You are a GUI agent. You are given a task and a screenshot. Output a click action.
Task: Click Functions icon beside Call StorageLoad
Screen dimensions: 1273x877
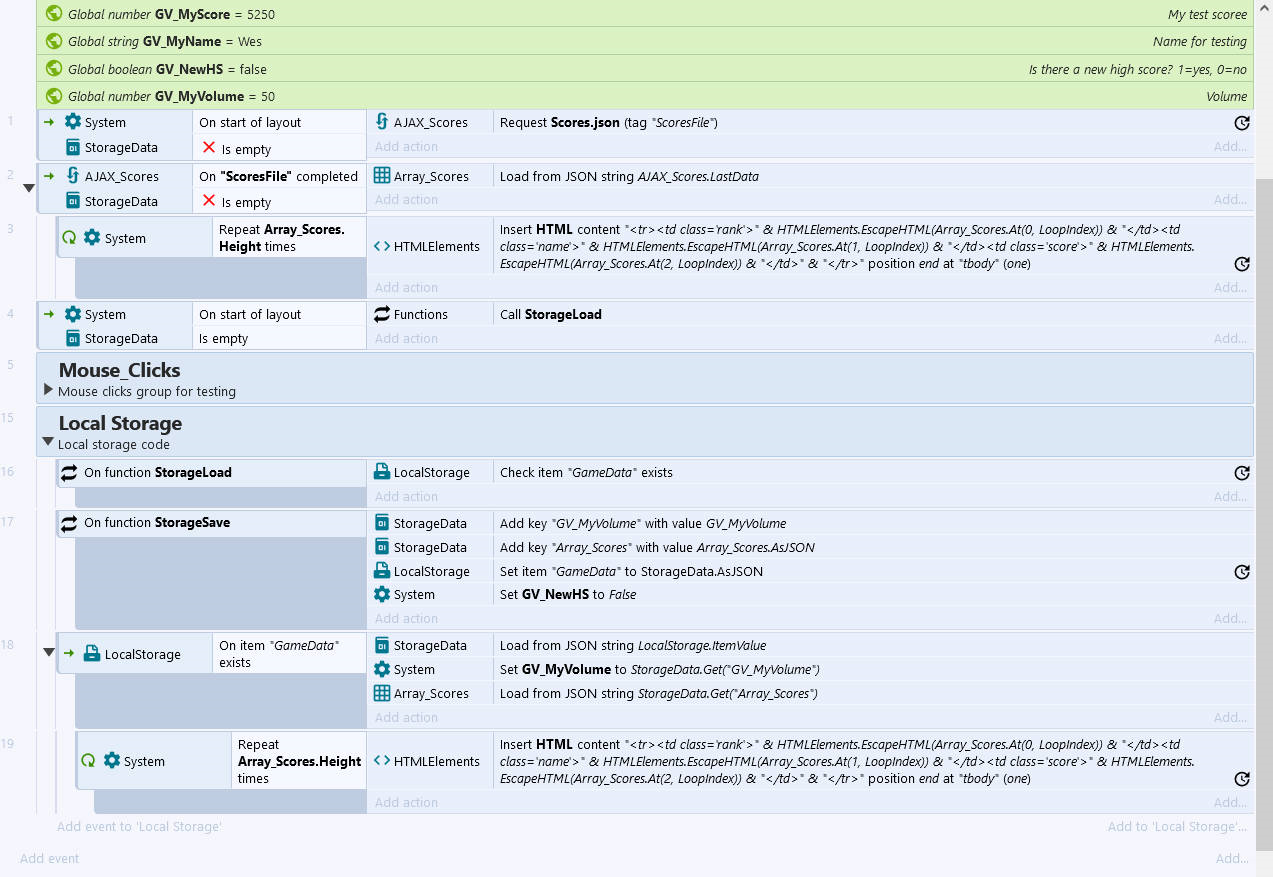pyautogui.click(x=381, y=314)
